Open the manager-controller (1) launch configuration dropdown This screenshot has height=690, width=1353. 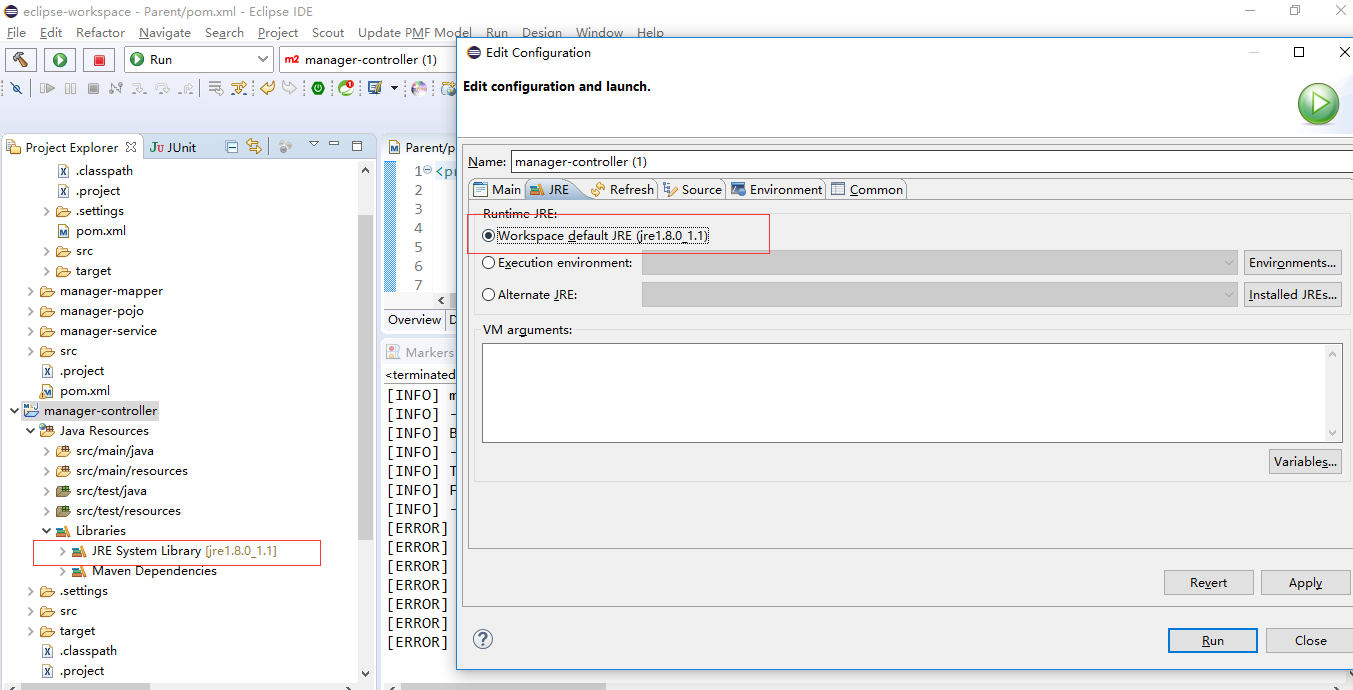[367, 60]
